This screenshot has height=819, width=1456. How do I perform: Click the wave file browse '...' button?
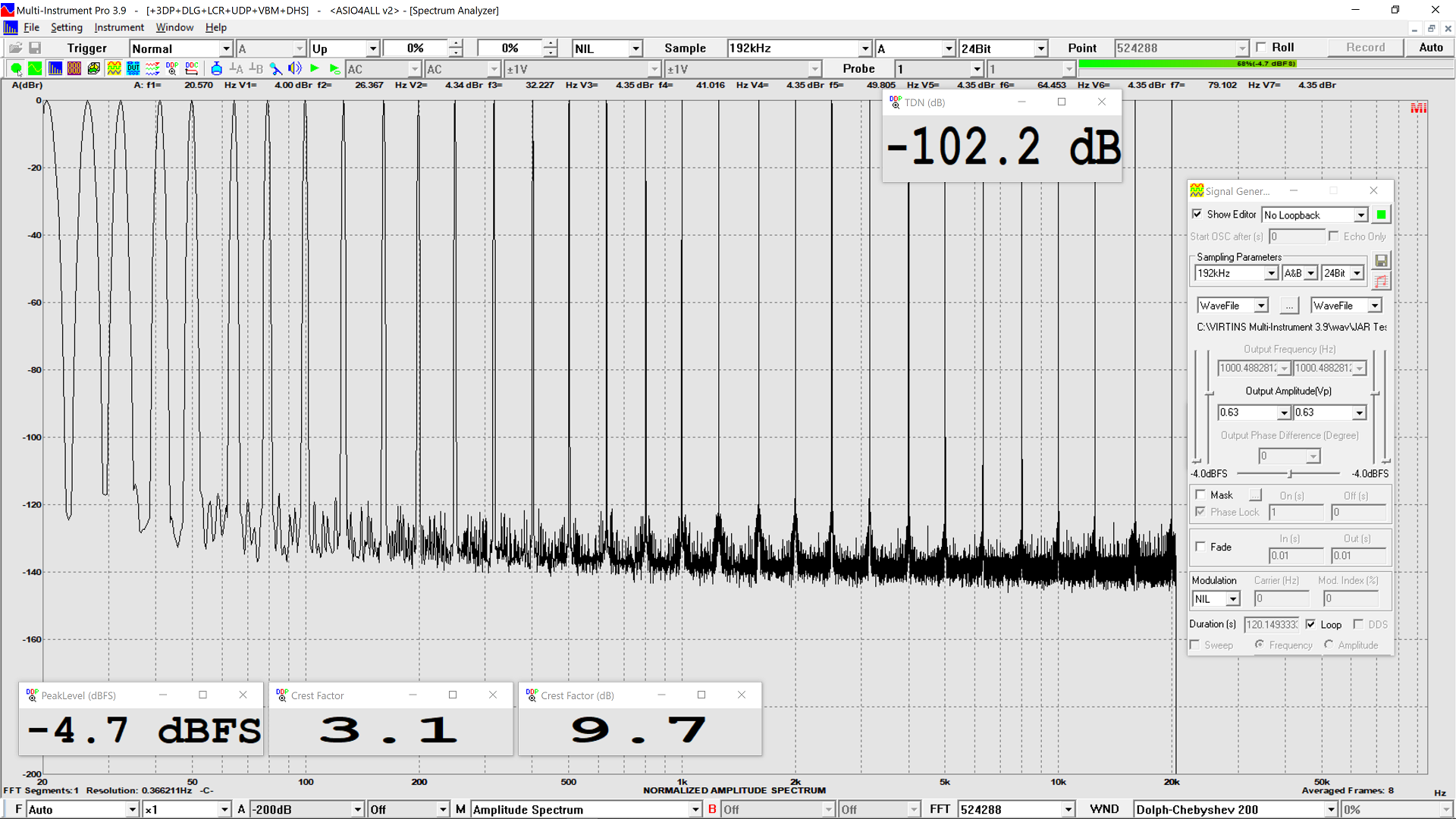click(x=1289, y=306)
